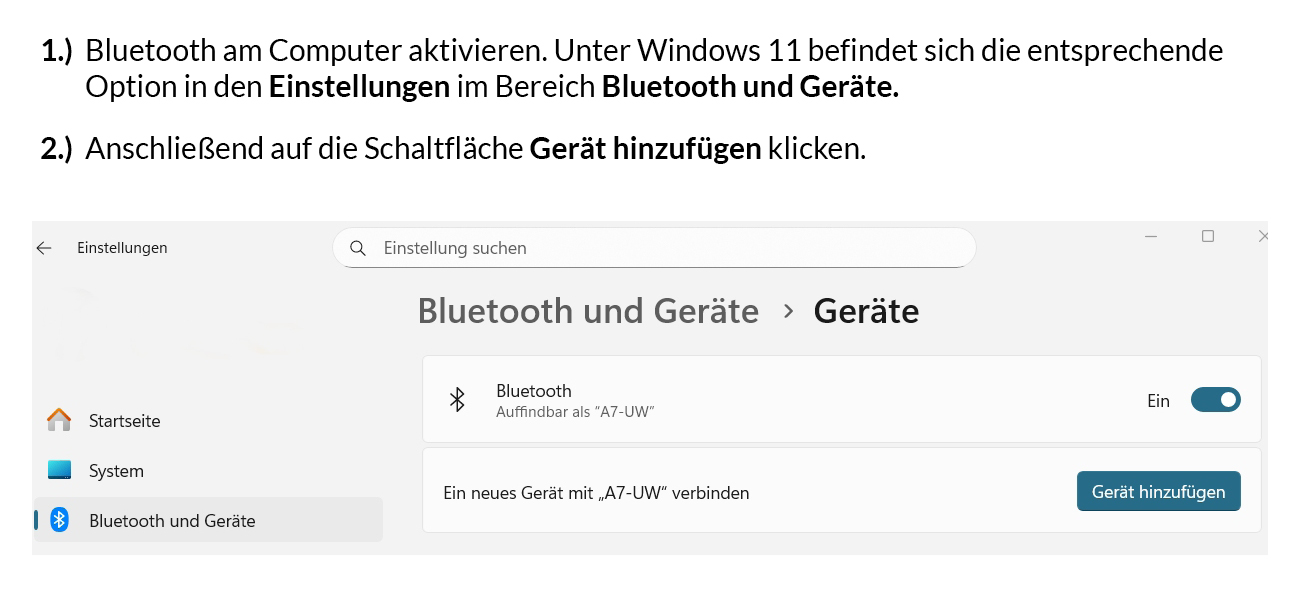Viewport: 1300px width, 599px height.
Task: Click the Geräte page heading
Action: [x=866, y=311]
